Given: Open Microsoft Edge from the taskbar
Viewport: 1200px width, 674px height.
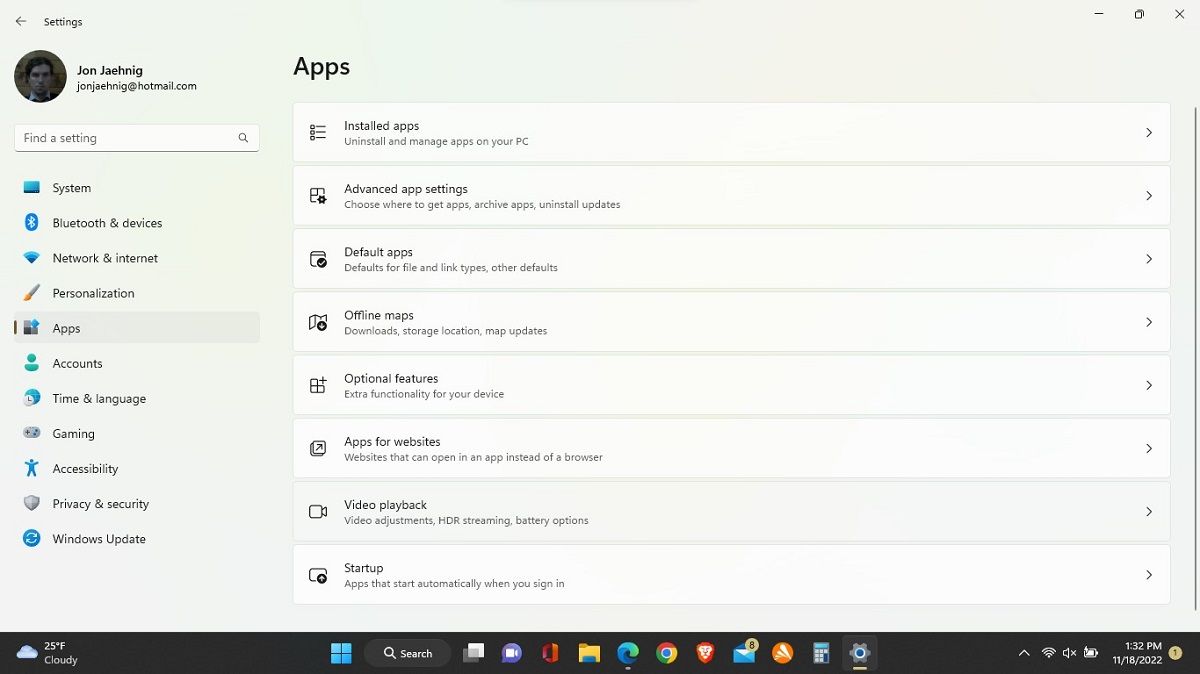Looking at the screenshot, I should pyautogui.click(x=627, y=652).
